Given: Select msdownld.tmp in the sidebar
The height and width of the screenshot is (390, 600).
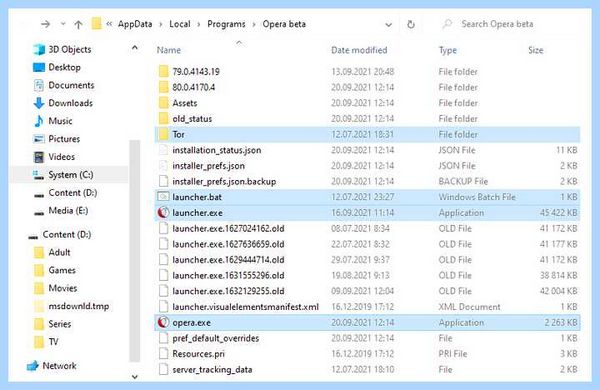Looking at the screenshot, I should pos(78,307).
